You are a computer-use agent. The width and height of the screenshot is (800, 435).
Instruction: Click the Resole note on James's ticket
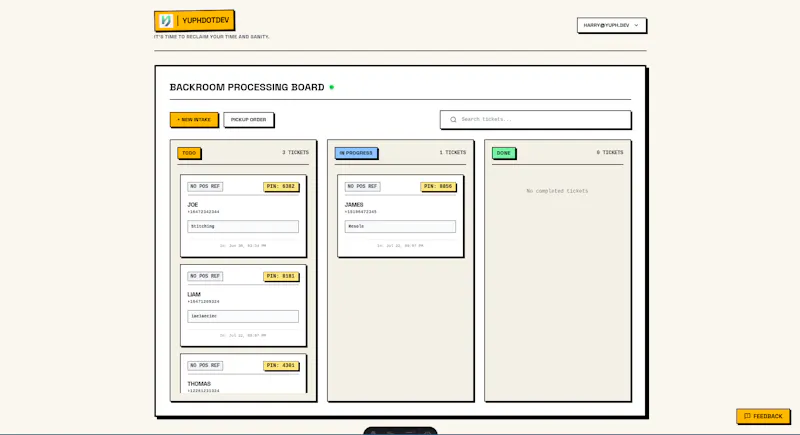[x=400, y=226]
